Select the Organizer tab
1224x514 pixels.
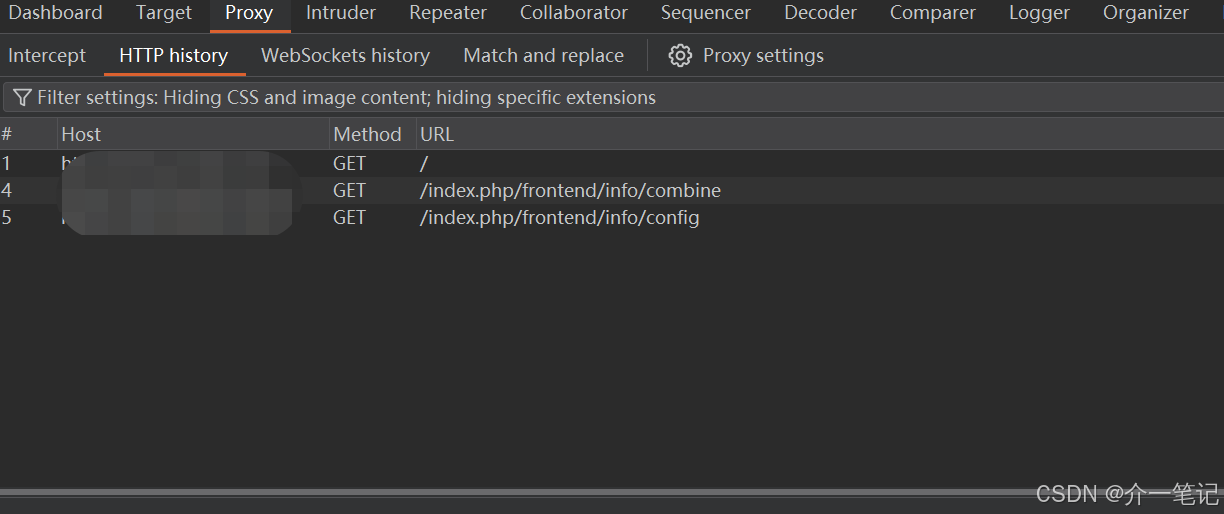(1146, 13)
